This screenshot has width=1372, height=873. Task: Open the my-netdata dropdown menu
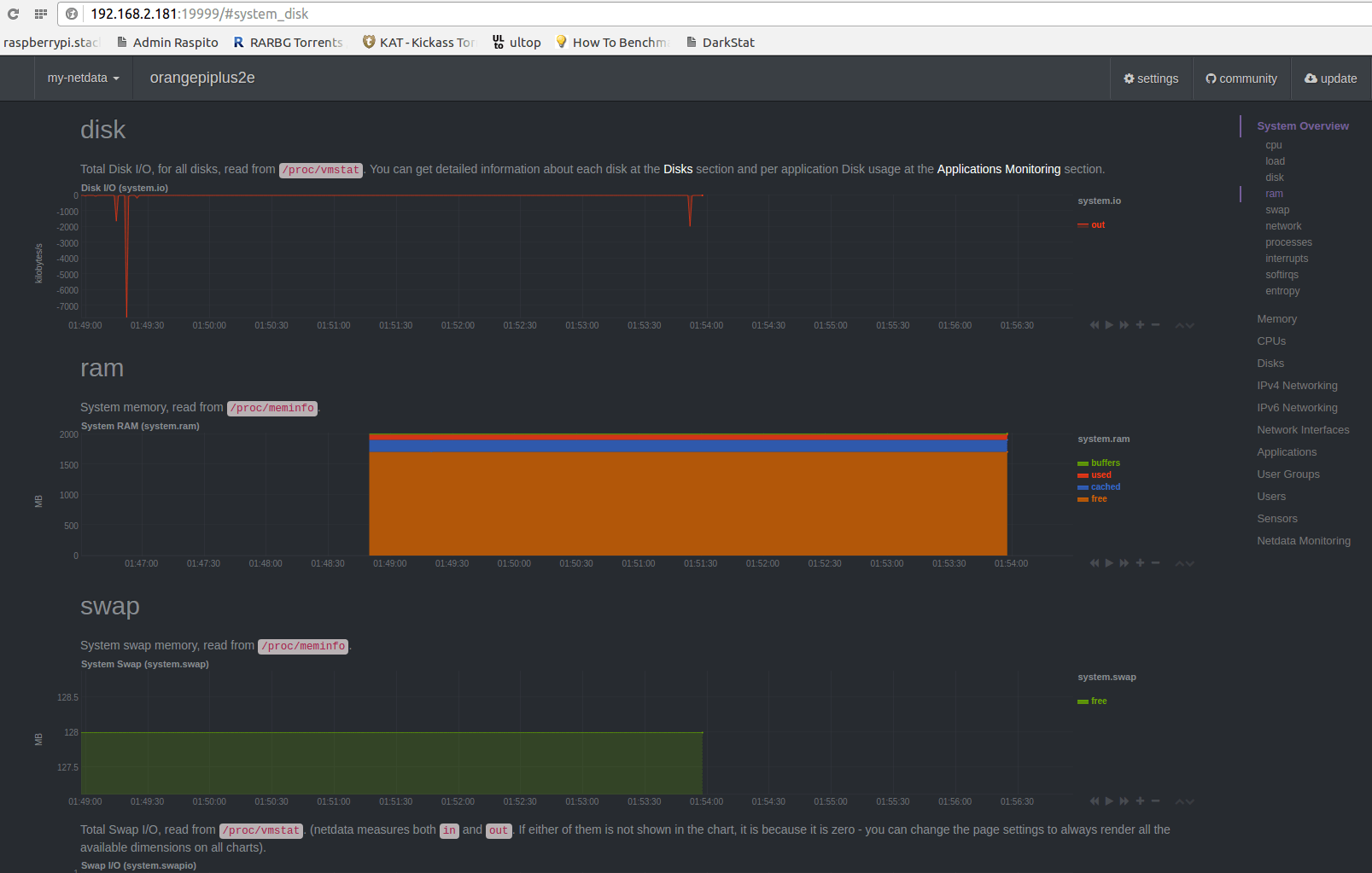click(x=83, y=78)
